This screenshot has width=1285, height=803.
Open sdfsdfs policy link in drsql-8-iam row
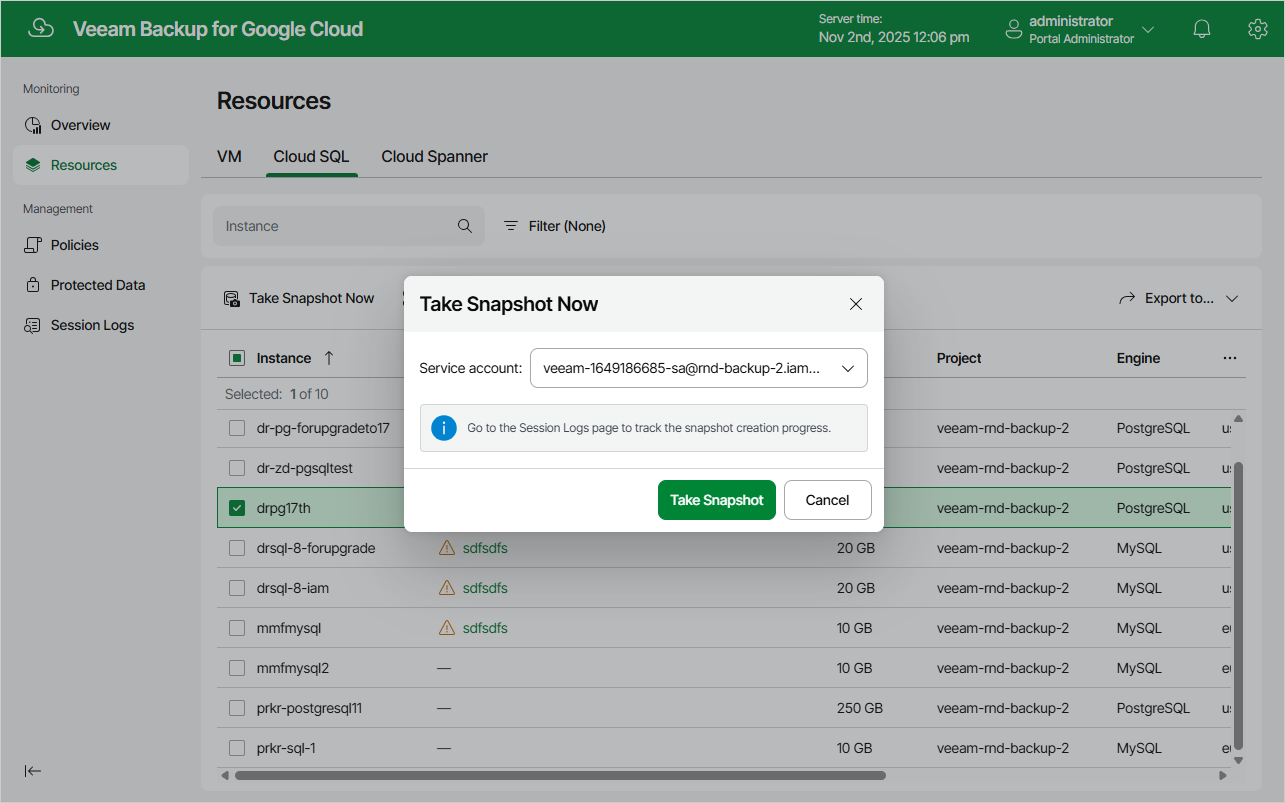click(485, 588)
